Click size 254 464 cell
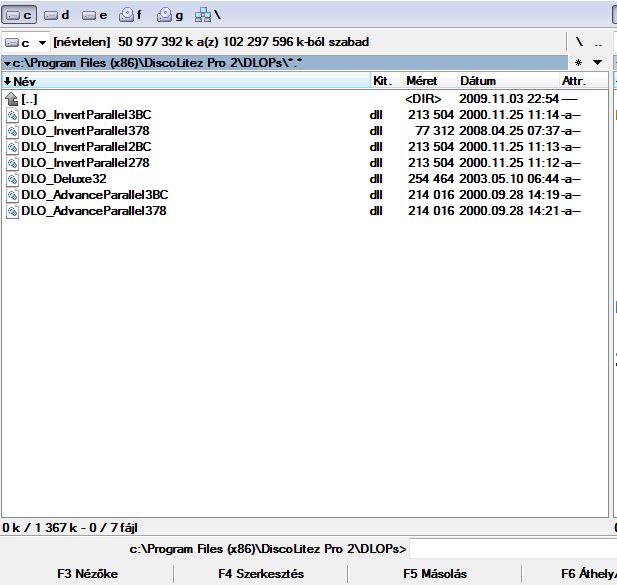This screenshot has width=617, height=585. (x=431, y=179)
